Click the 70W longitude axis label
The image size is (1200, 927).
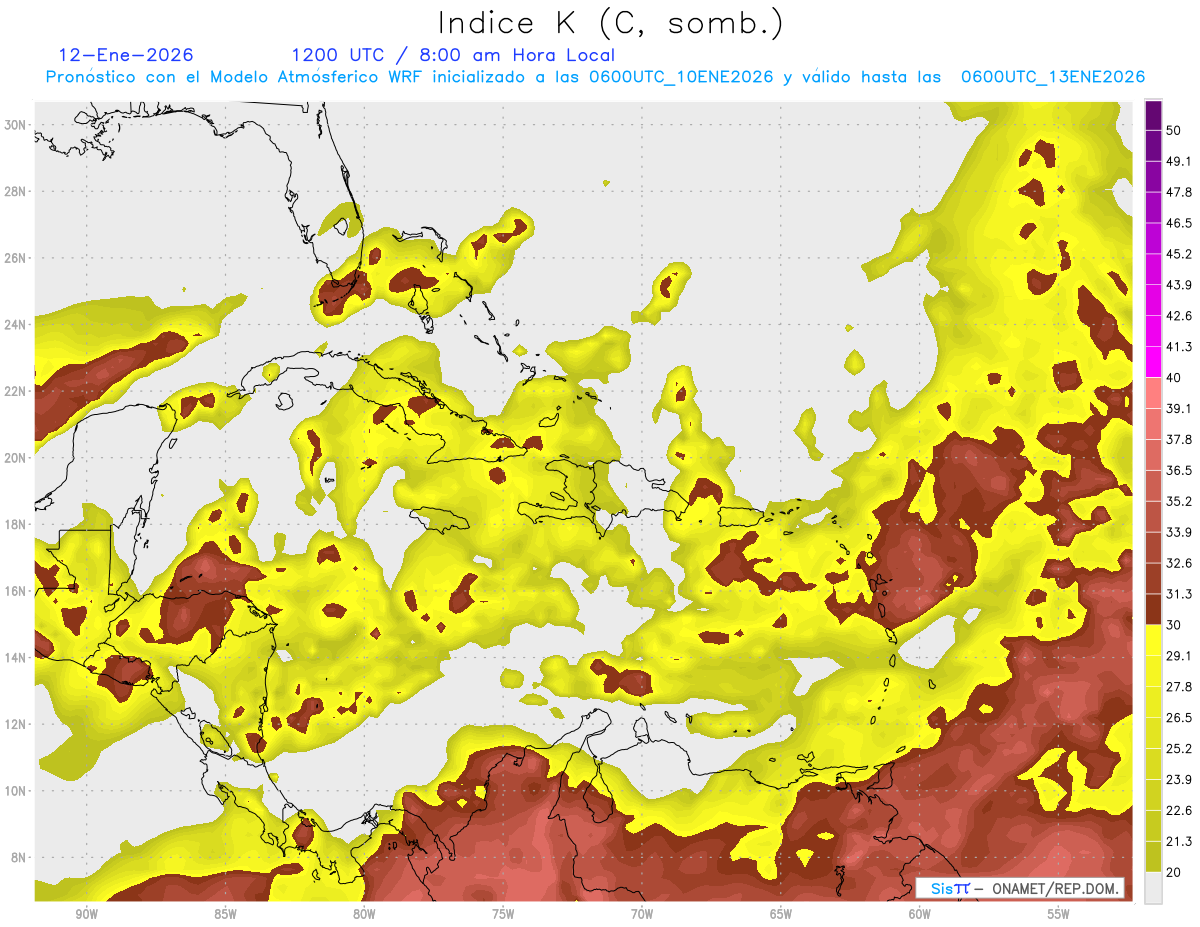pyautogui.click(x=642, y=914)
